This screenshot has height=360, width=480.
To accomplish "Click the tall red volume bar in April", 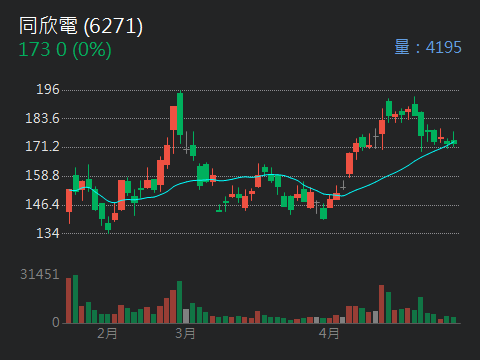I will pos(381,304).
